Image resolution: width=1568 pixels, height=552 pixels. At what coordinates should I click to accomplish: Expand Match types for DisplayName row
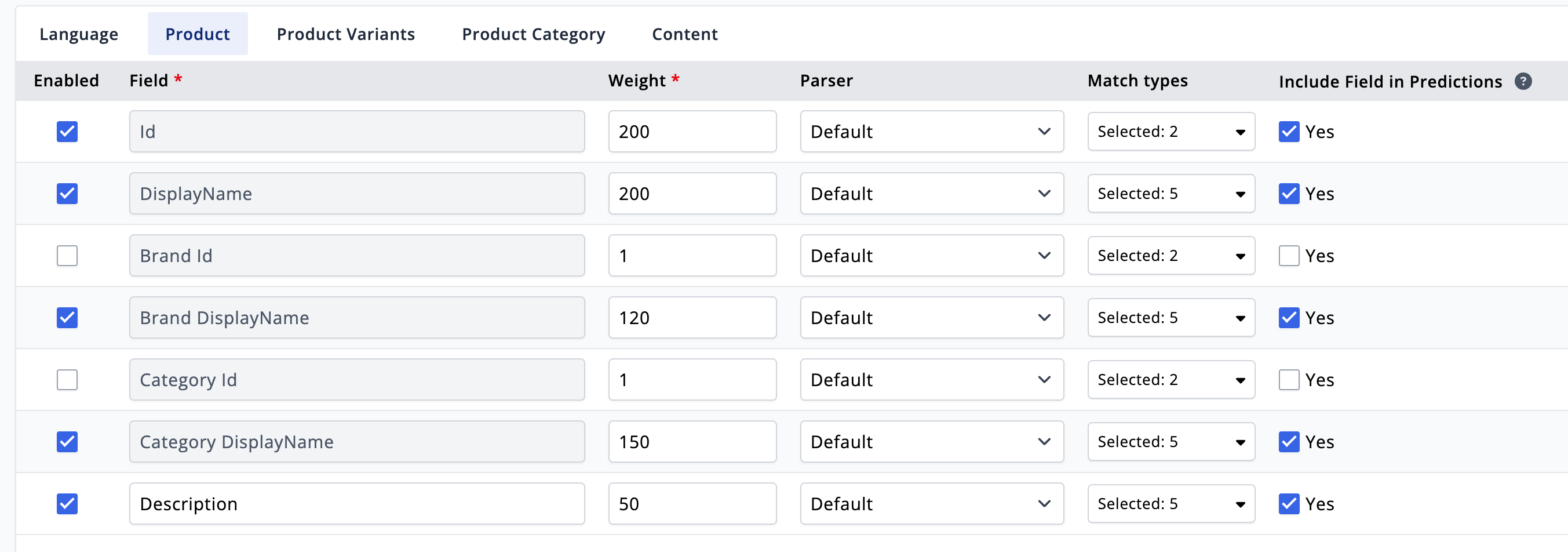click(1170, 194)
